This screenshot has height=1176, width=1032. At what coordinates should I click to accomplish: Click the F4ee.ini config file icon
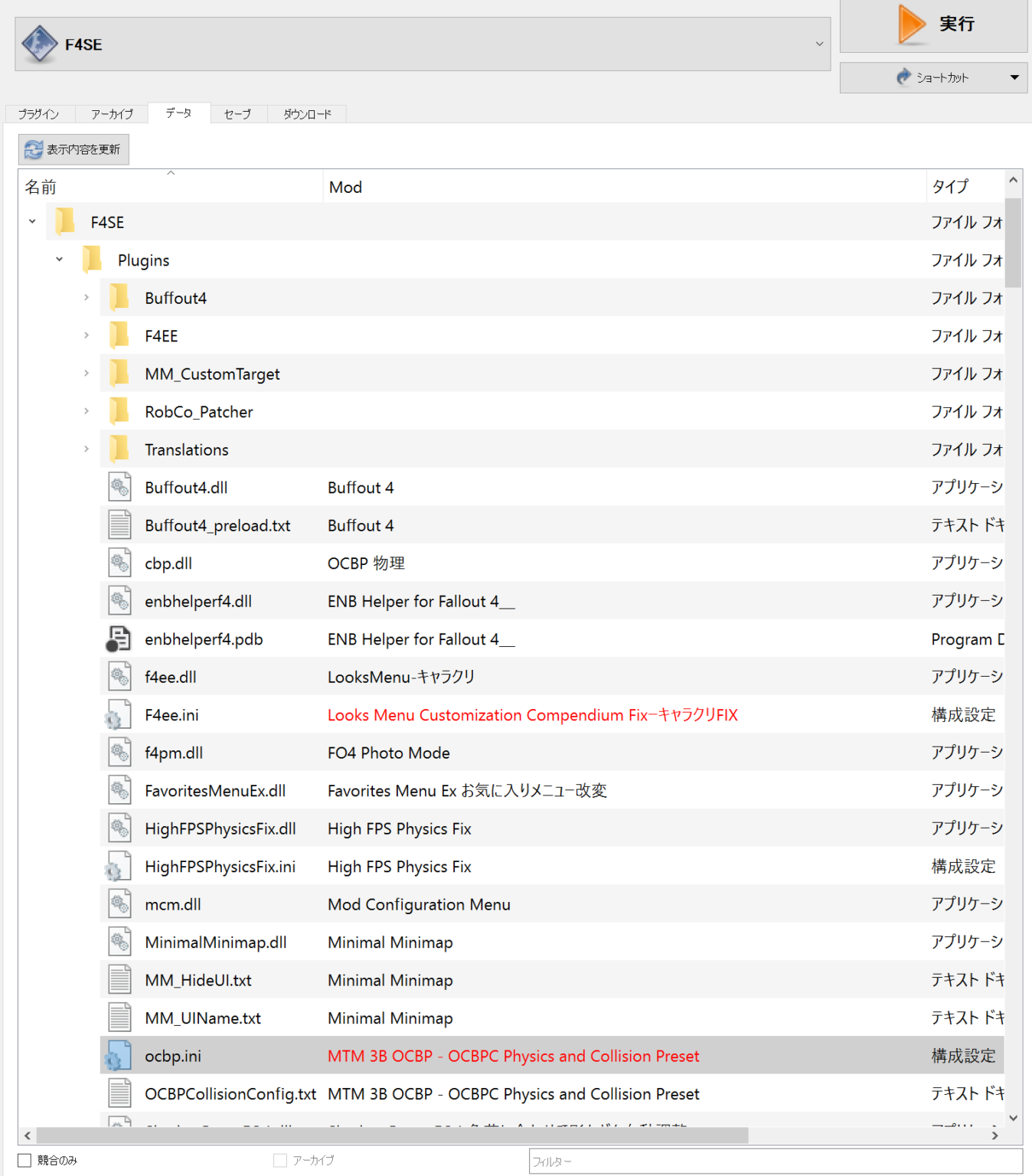[118, 715]
